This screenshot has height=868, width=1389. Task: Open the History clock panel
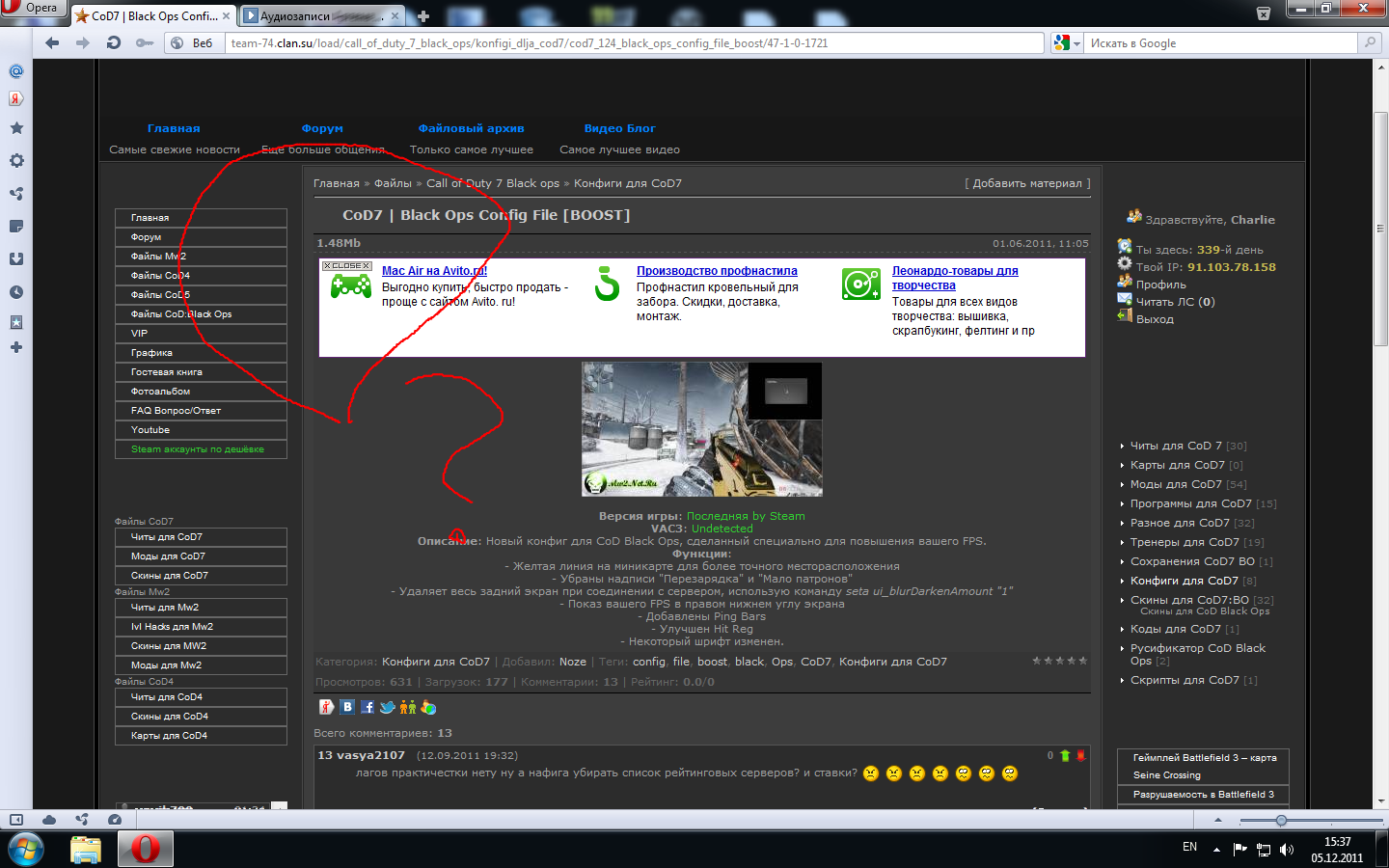(16, 291)
